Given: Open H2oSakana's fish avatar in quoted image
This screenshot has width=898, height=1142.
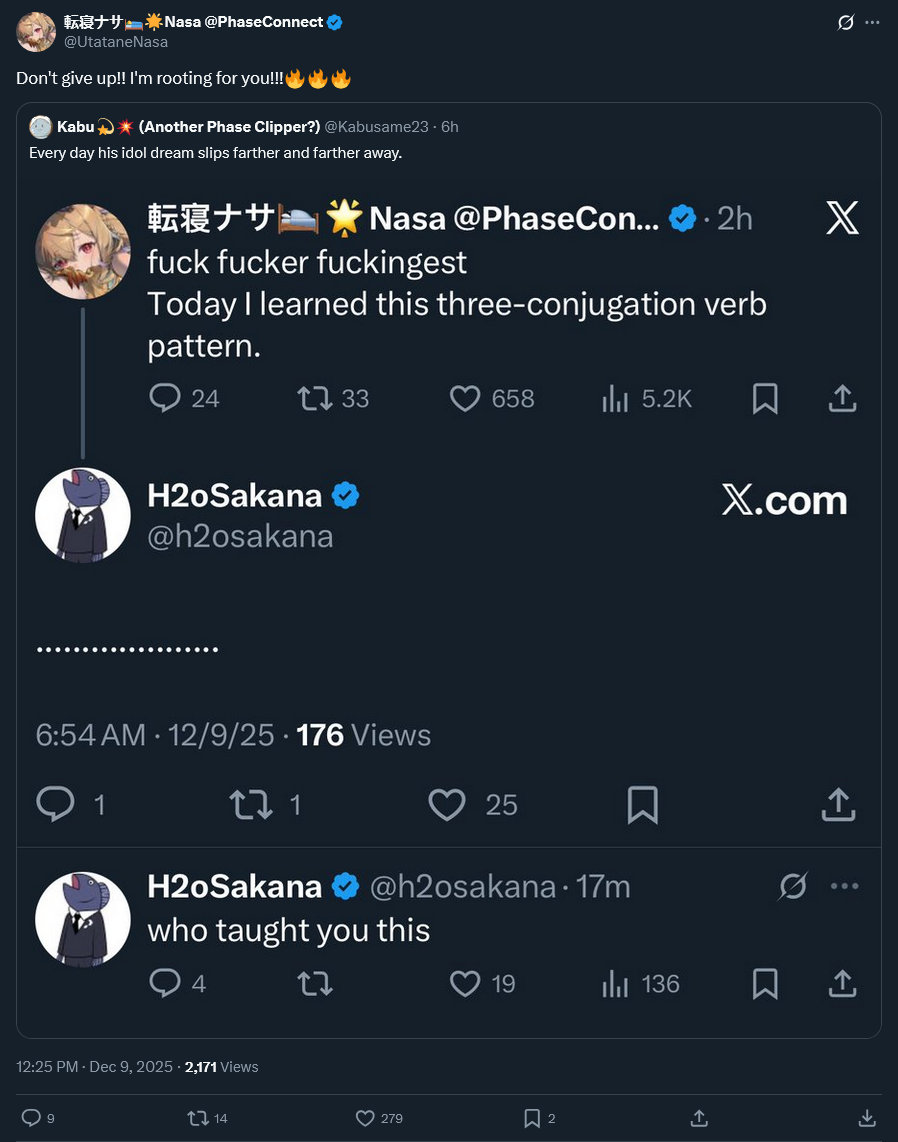Looking at the screenshot, I should click(83, 515).
